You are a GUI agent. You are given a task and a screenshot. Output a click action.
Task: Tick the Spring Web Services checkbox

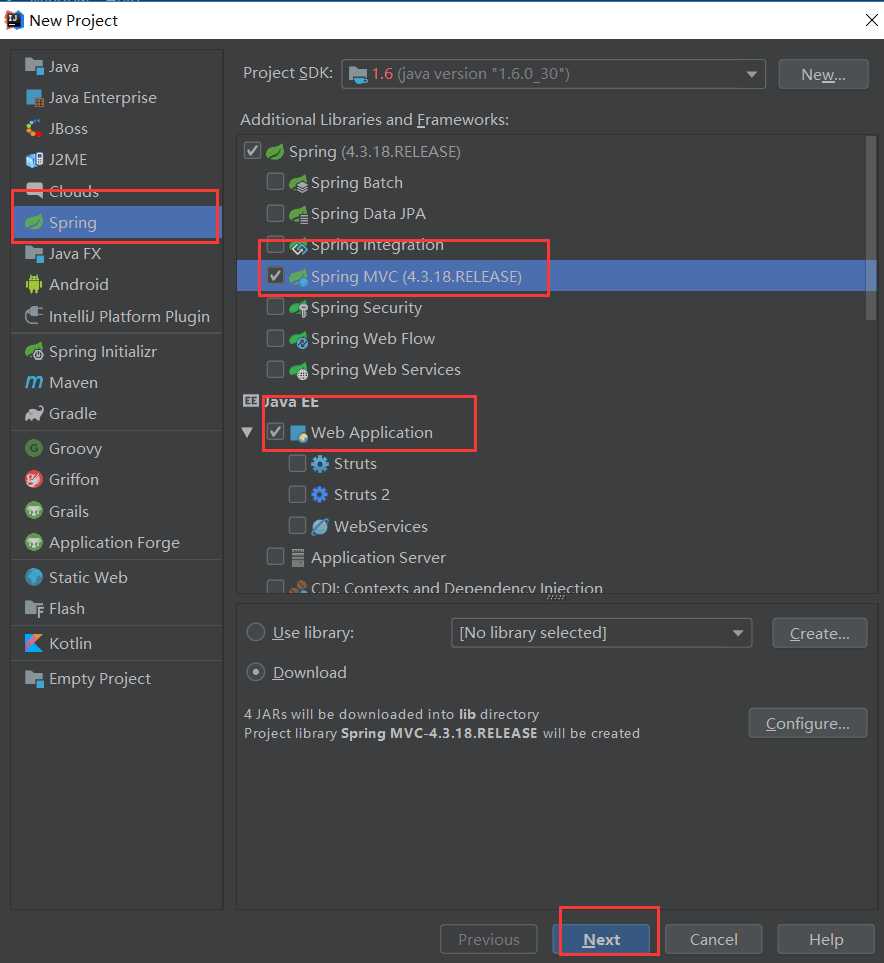[275, 369]
